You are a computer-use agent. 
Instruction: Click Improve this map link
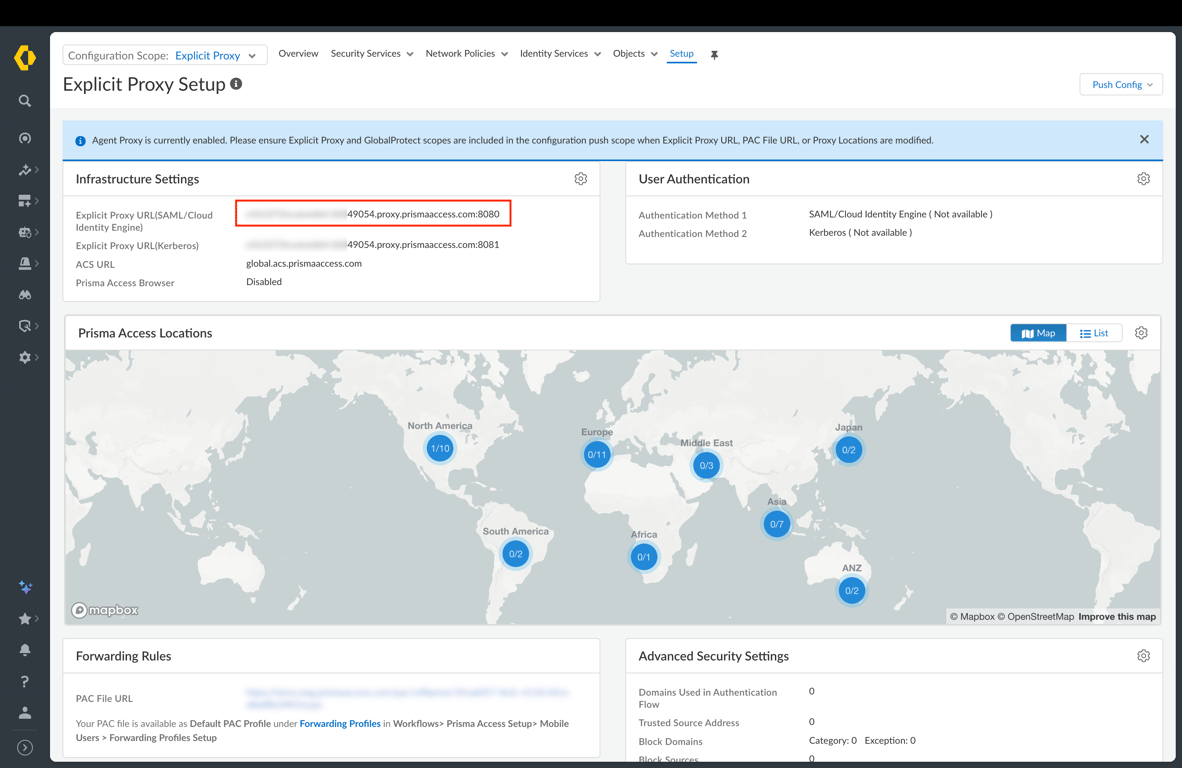click(x=1116, y=617)
